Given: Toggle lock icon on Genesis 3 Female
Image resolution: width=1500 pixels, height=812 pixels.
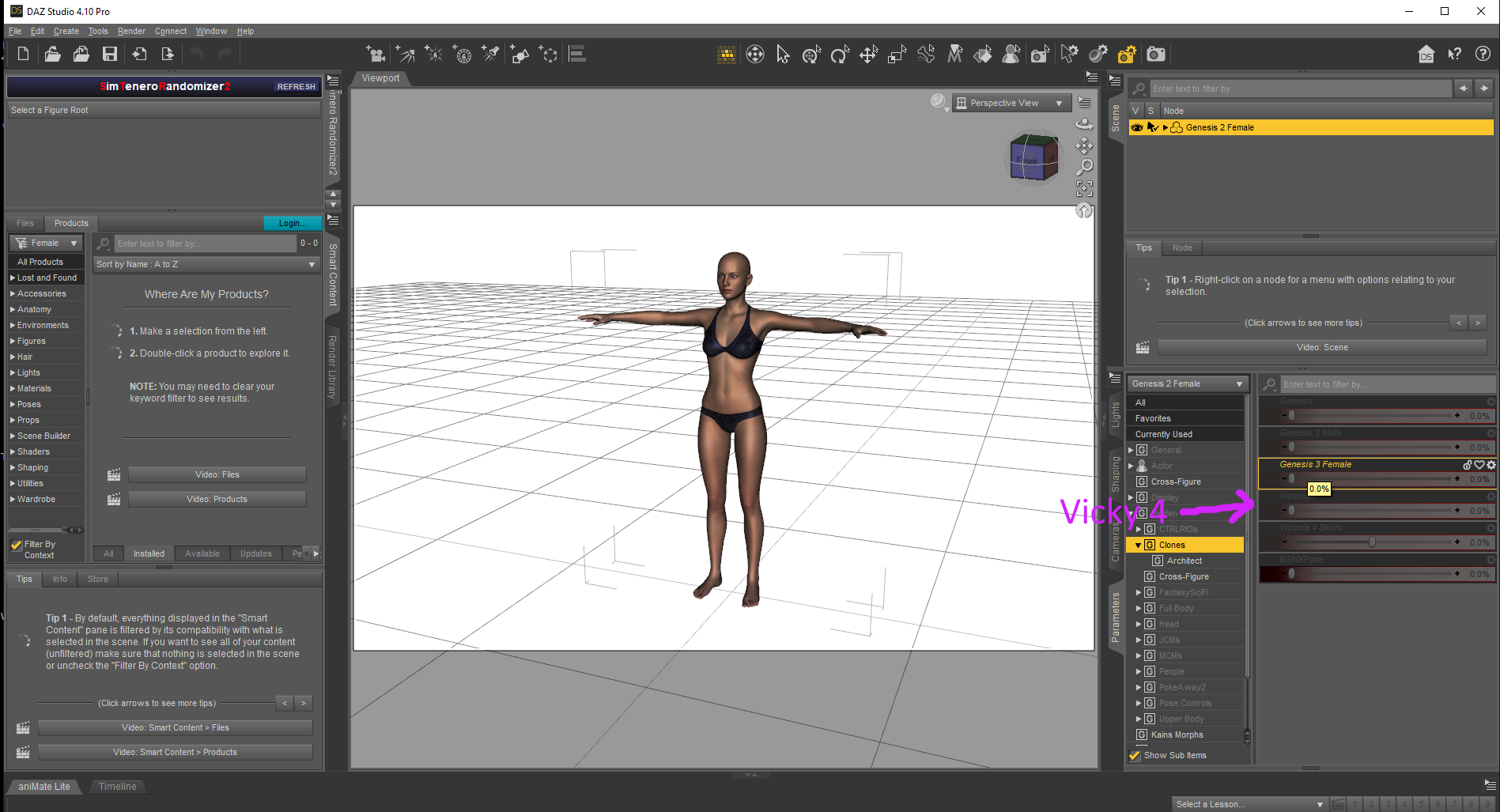Looking at the screenshot, I should [x=1468, y=465].
